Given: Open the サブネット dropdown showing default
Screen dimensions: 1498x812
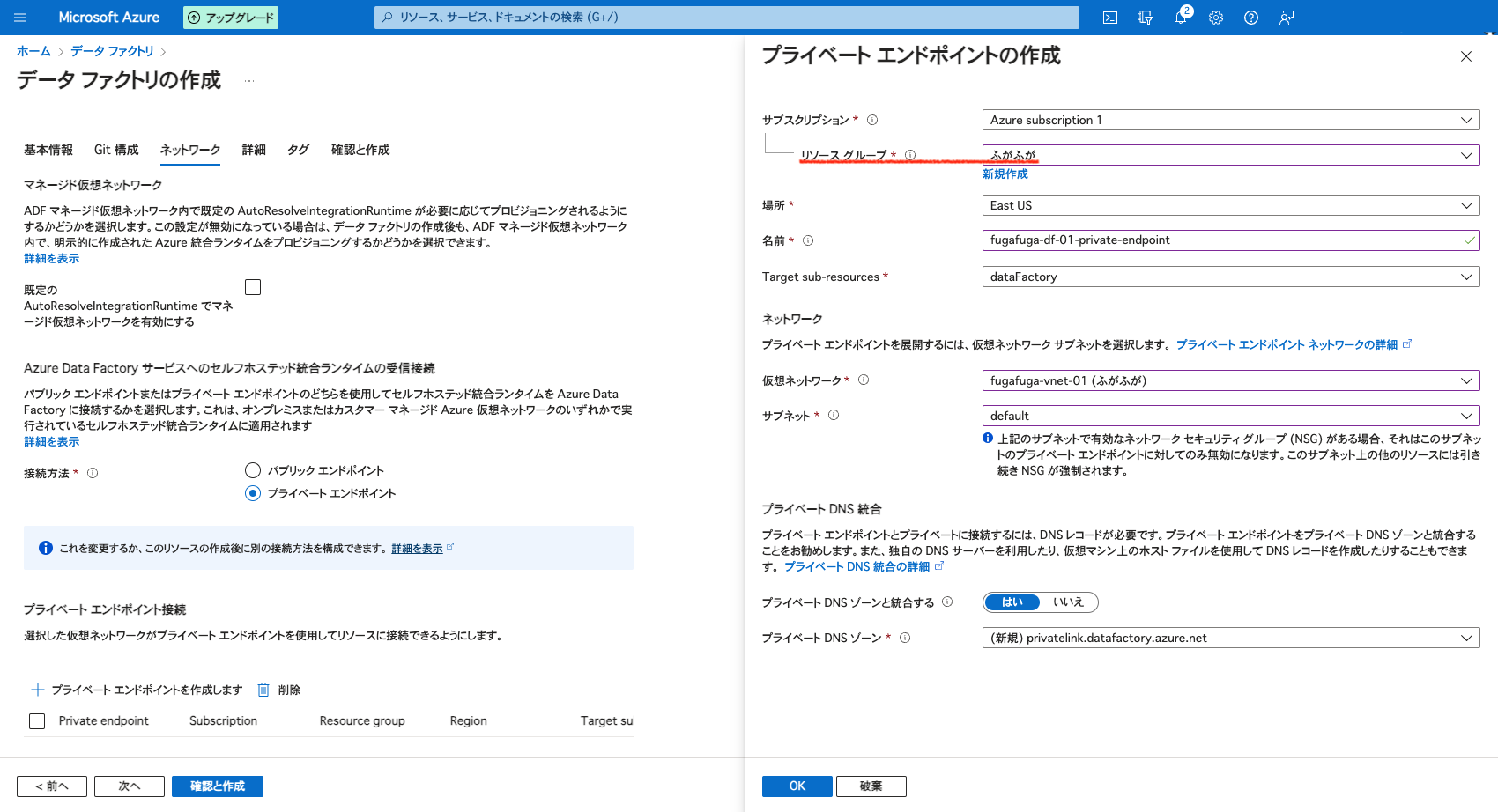Looking at the screenshot, I should pos(1231,416).
